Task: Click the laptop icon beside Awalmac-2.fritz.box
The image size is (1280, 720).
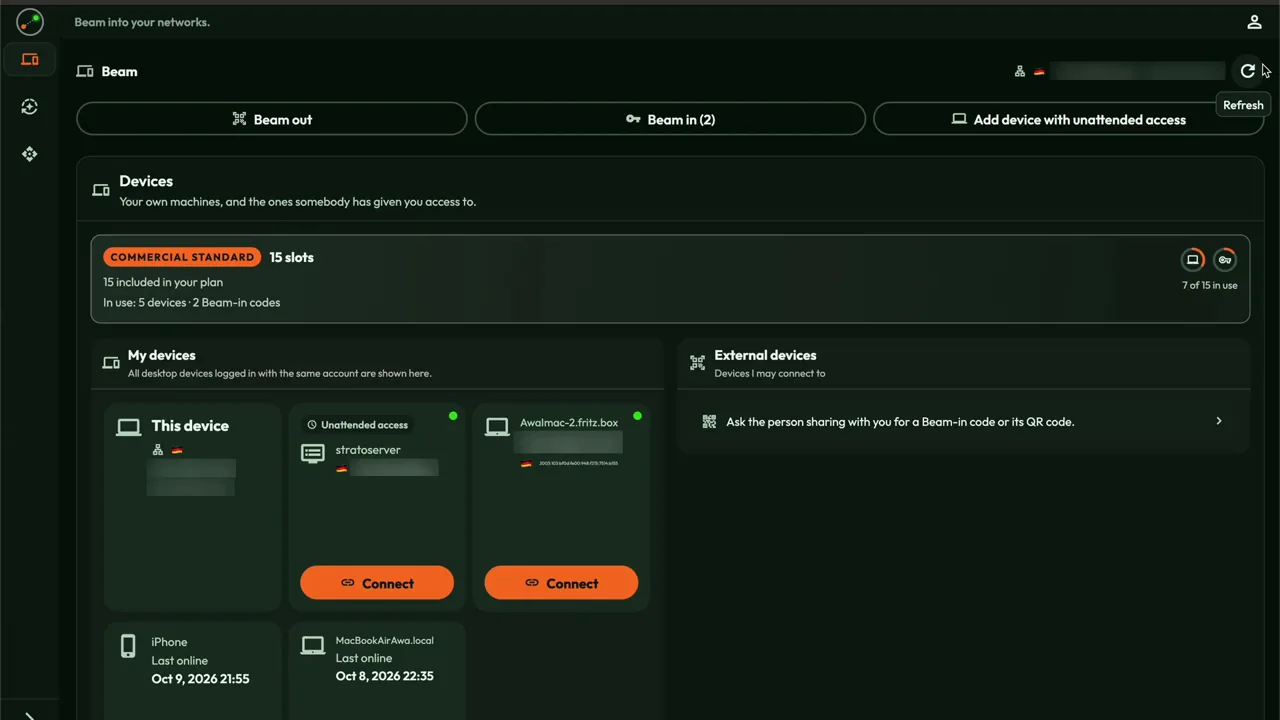Action: tap(497, 427)
